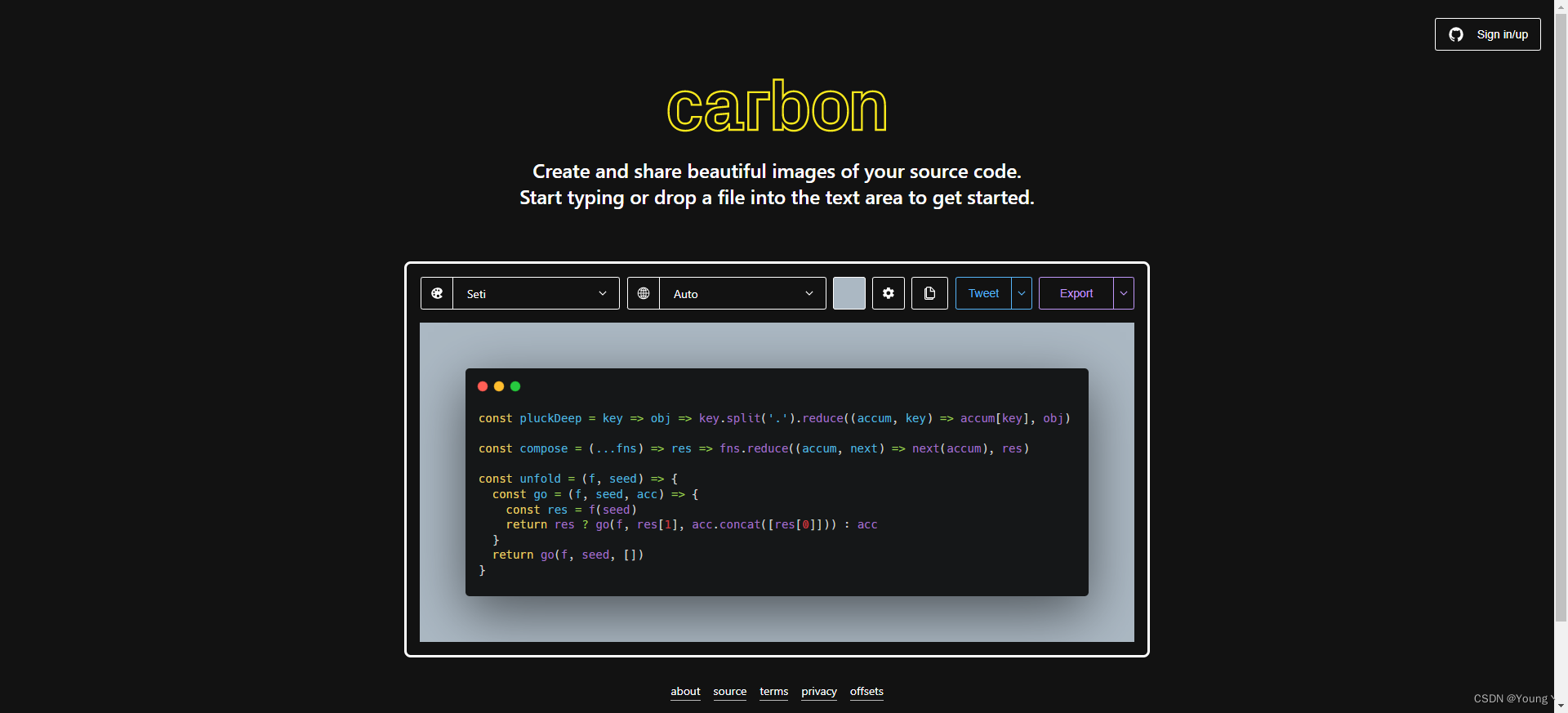Screen dimensions: 1568x713
Task: Click the 'const compose' code line
Action: [x=754, y=448]
